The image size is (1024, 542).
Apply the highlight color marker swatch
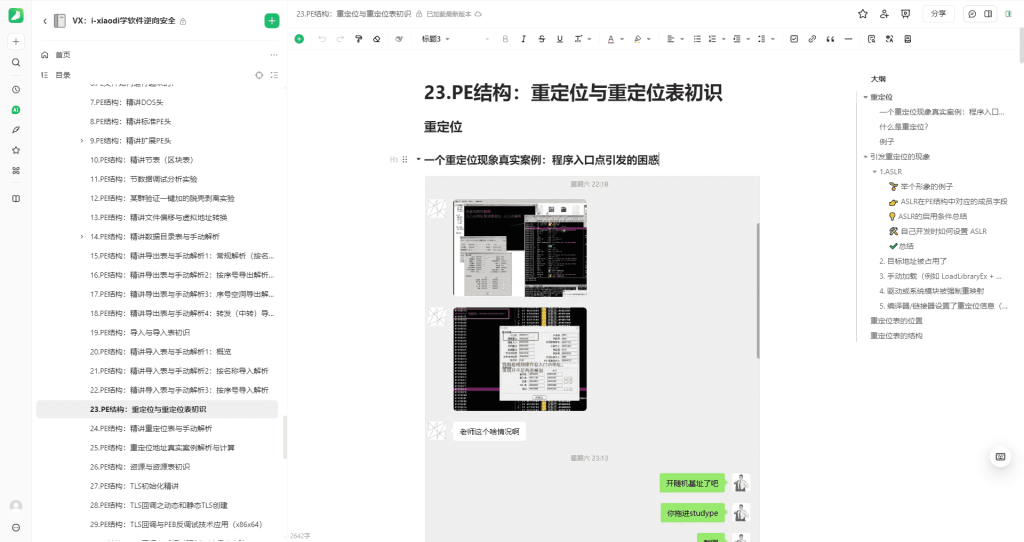(637, 39)
